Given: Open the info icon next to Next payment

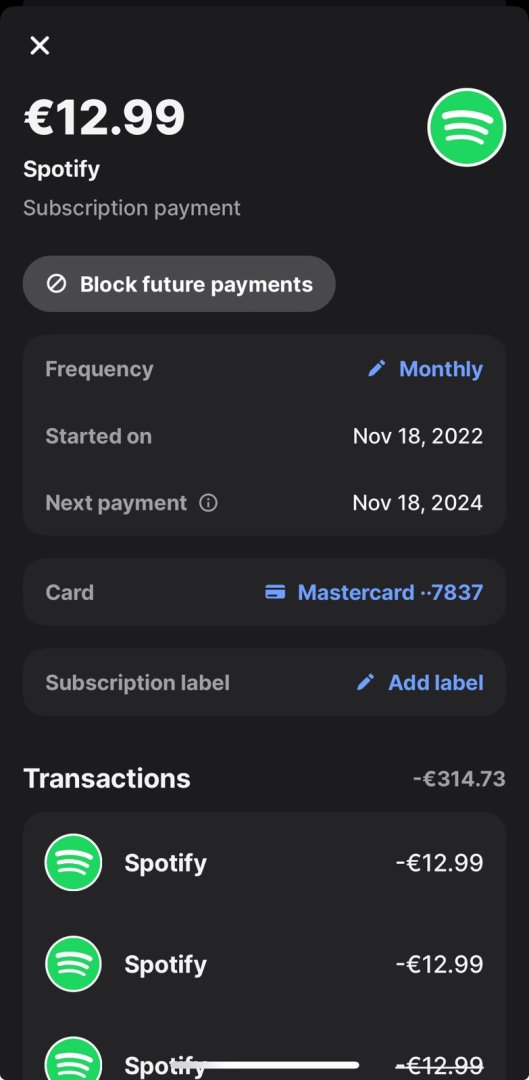Looking at the screenshot, I should click(208, 503).
